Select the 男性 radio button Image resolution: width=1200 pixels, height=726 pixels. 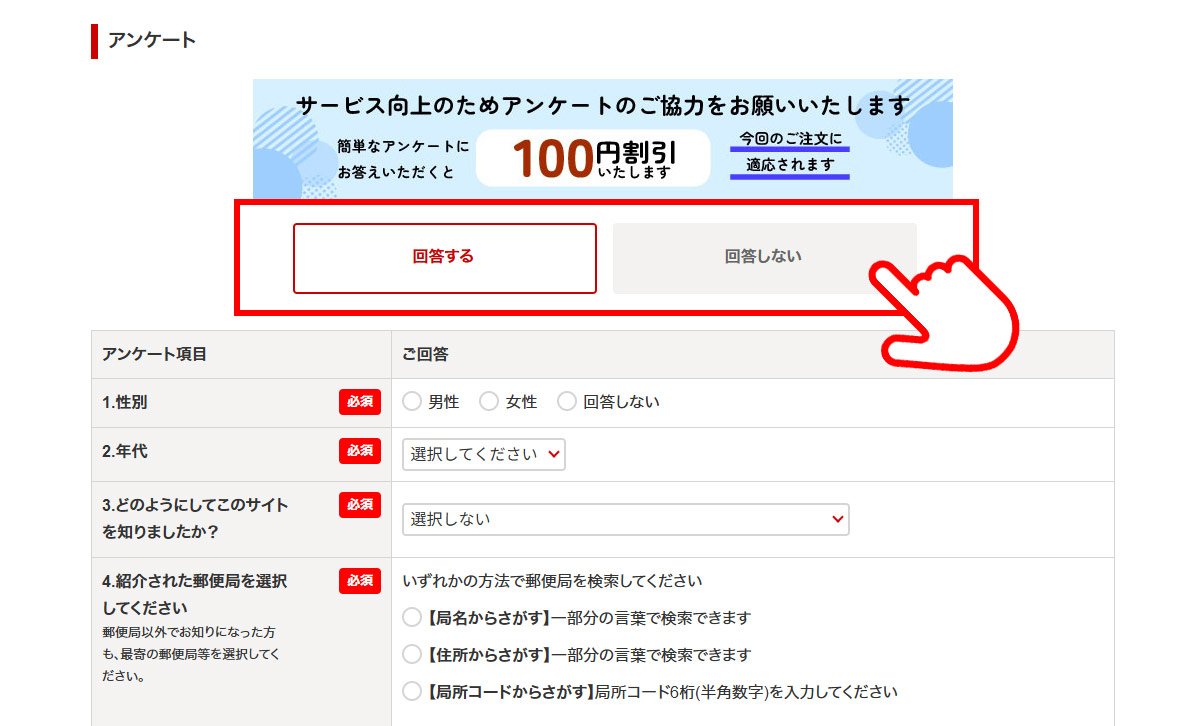point(412,402)
